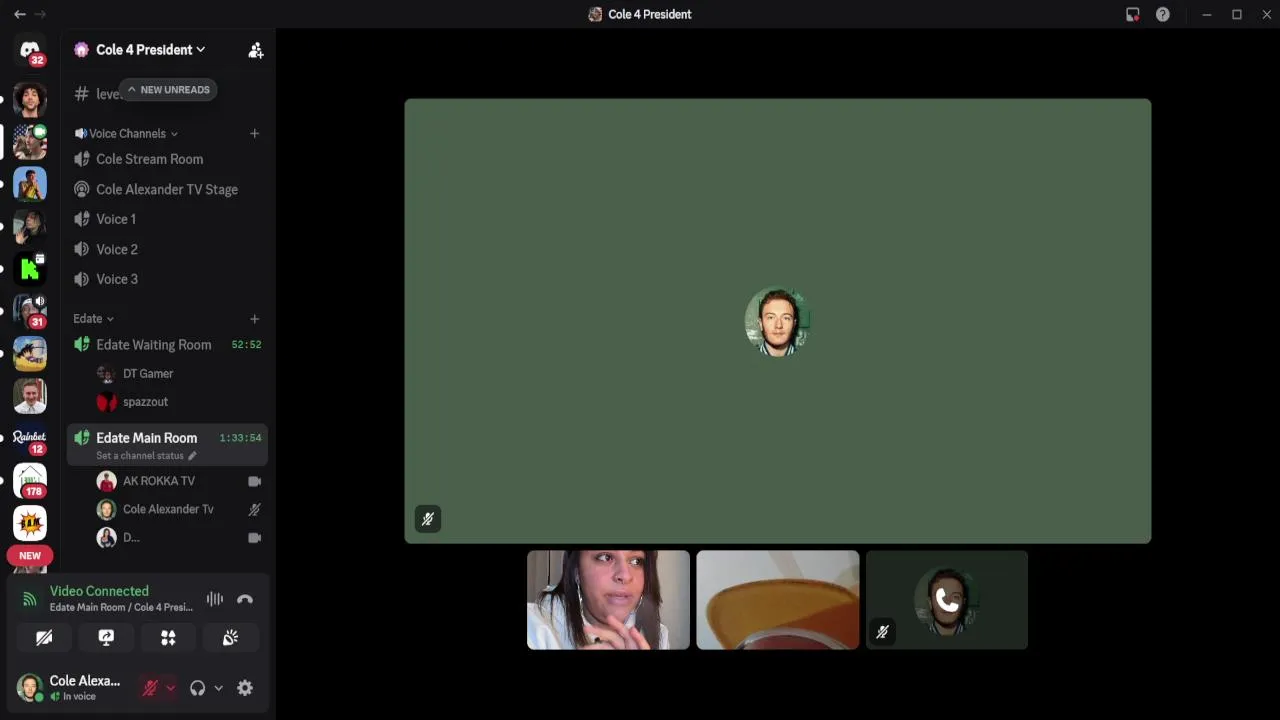Join Voice 3 channel
The image size is (1280, 720).
167,279
